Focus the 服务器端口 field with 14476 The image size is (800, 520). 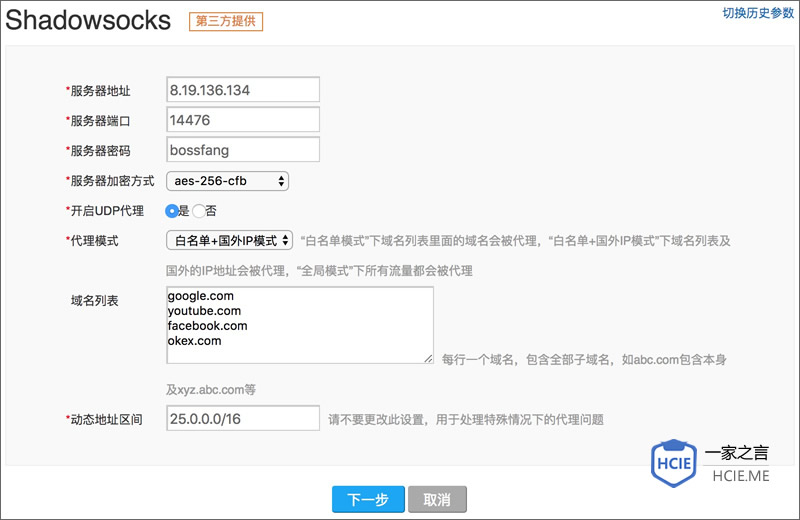click(x=243, y=120)
